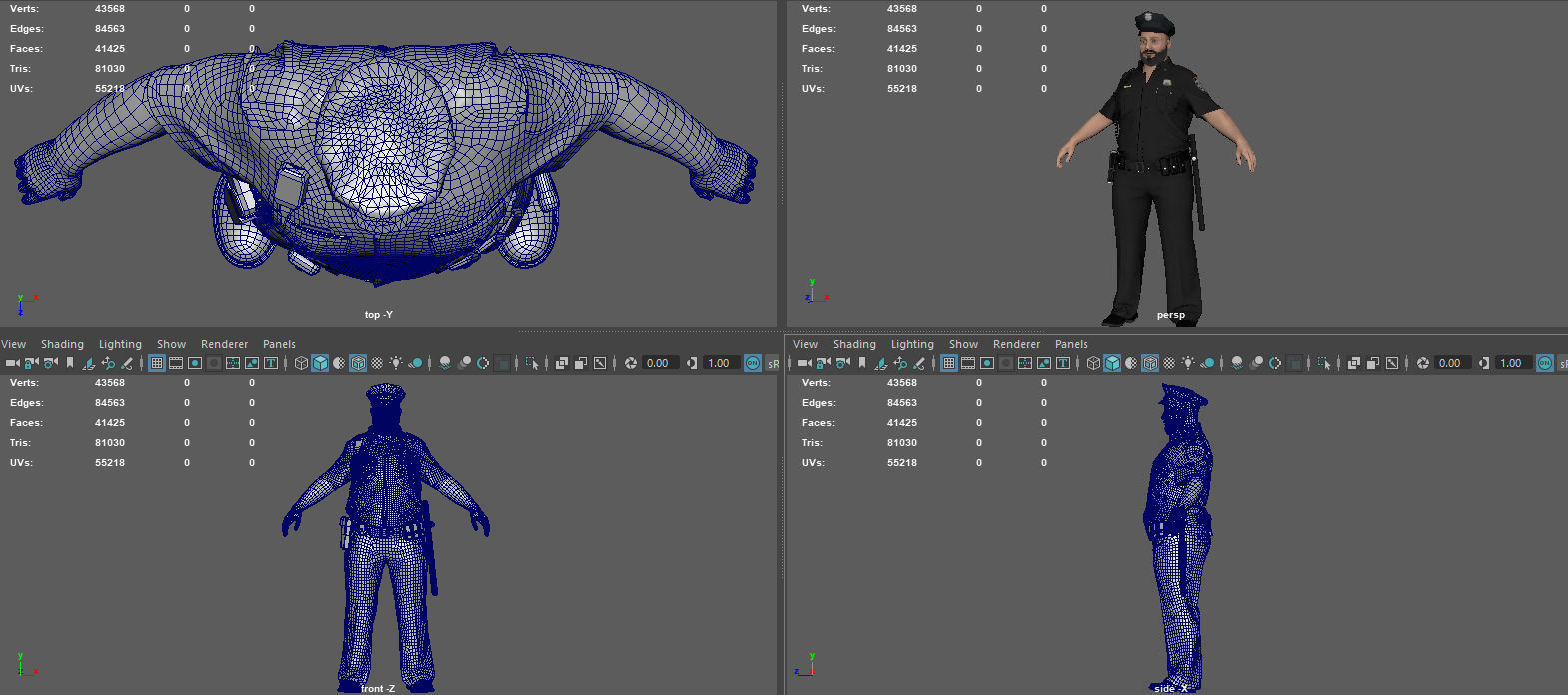The height and width of the screenshot is (695, 1568).
Task: Open Camera Attributes icon in front view toolbar
Action: 50,363
